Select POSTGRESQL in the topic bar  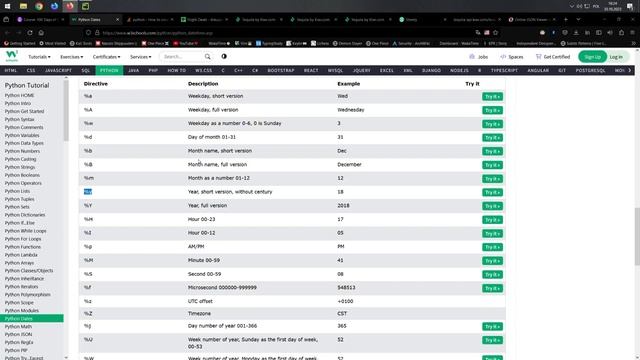pyautogui.click(x=590, y=70)
